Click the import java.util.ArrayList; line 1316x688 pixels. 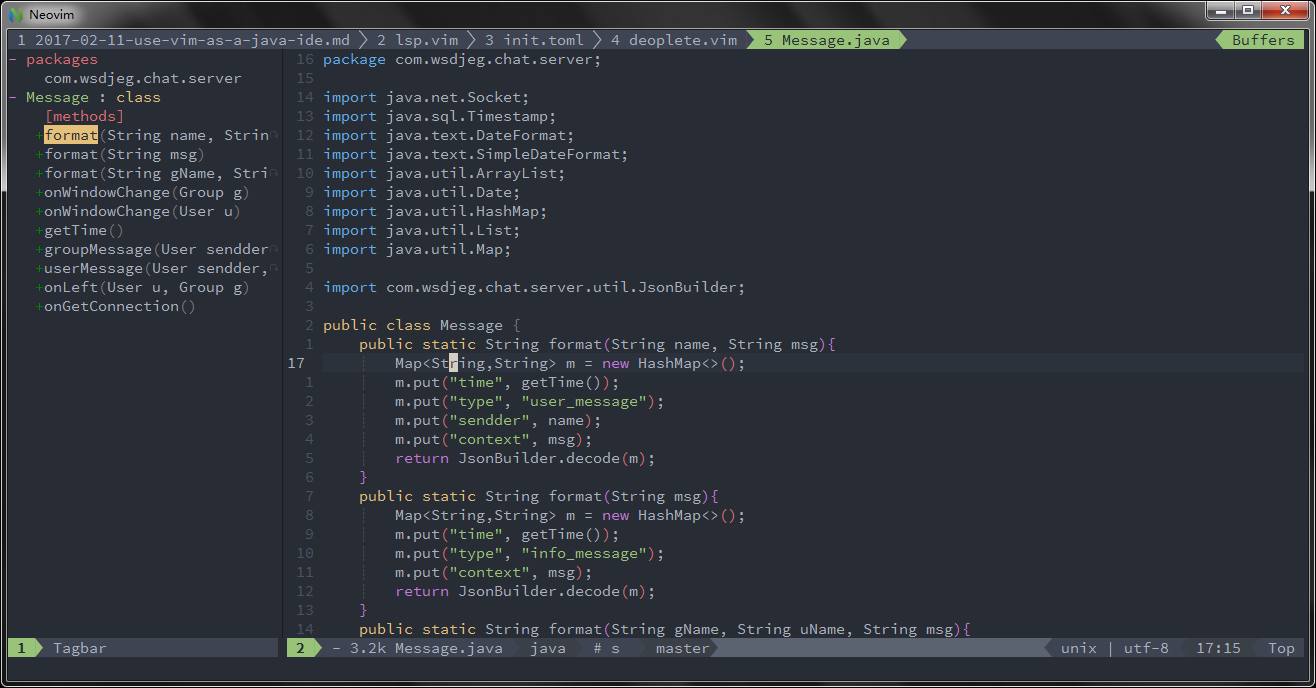[x=444, y=173]
